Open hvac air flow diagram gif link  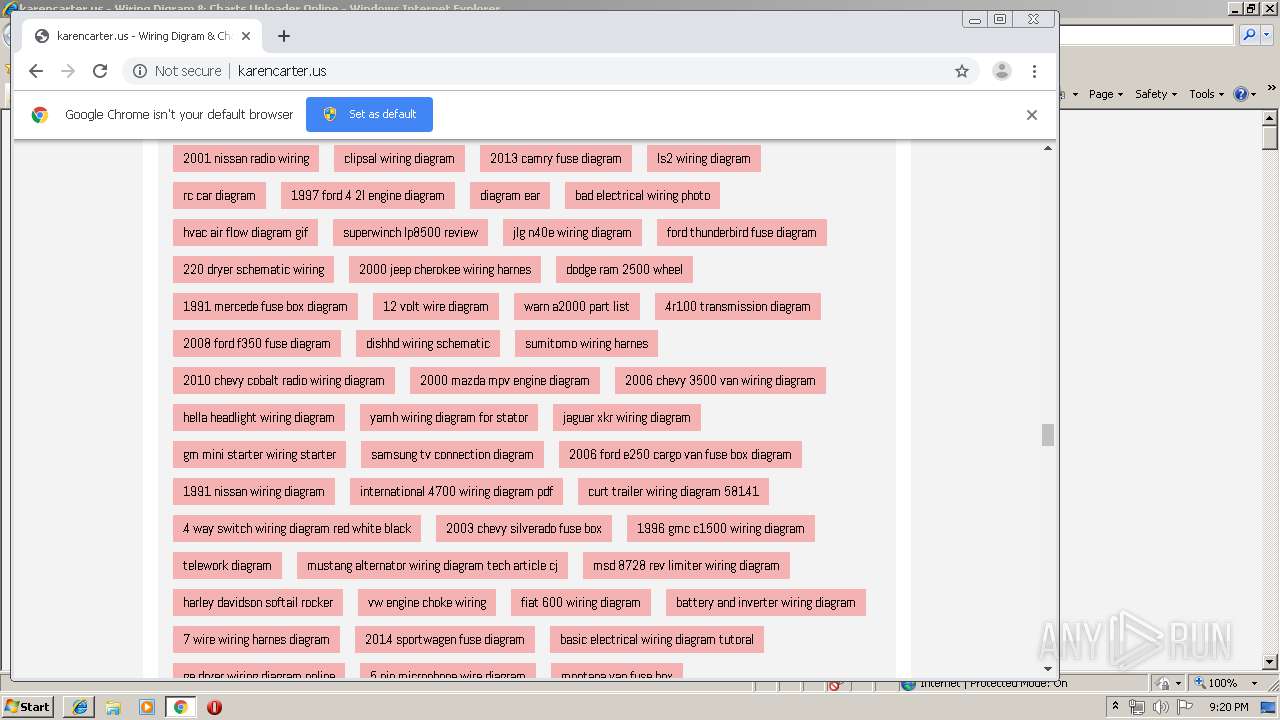(x=246, y=232)
